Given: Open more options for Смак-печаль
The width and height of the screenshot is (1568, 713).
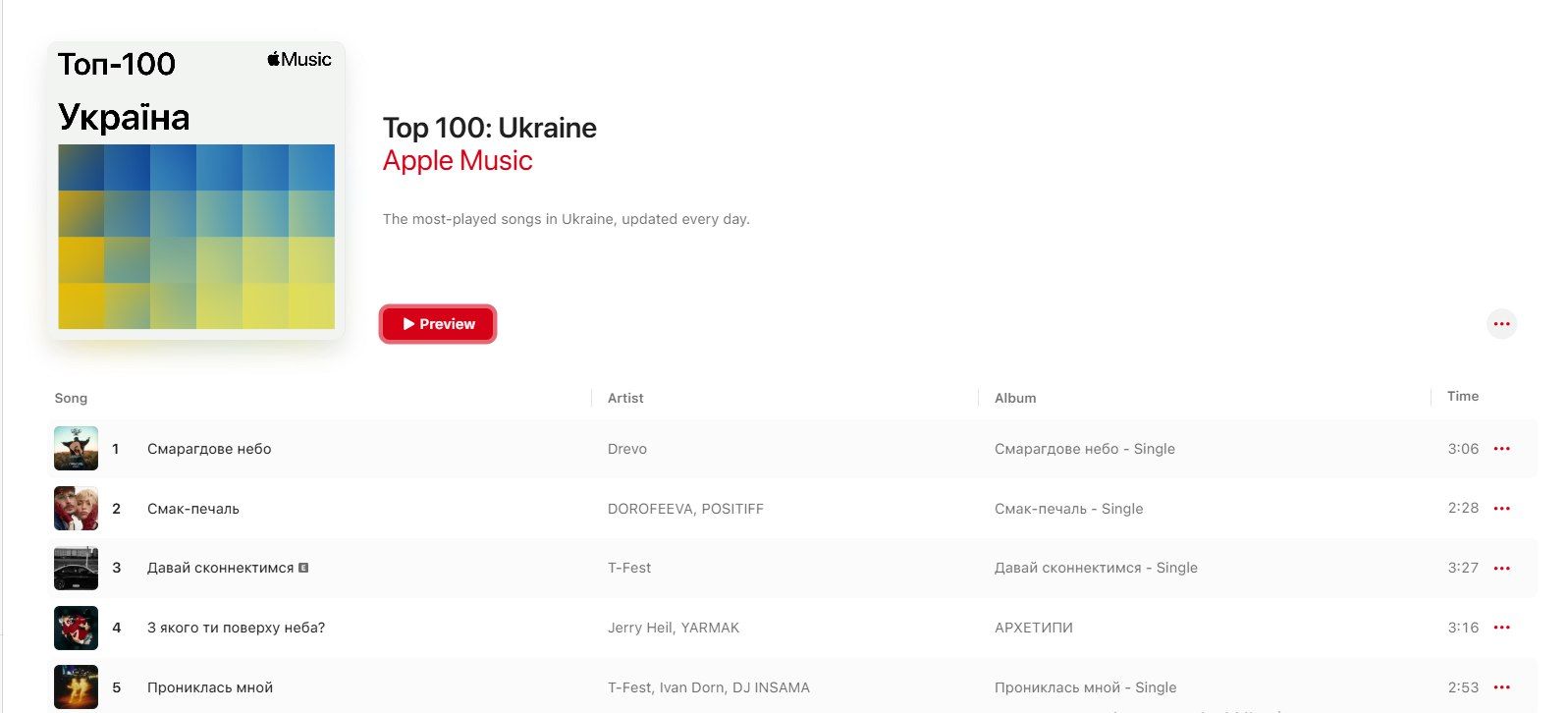Looking at the screenshot, I should coord(1501,509).
